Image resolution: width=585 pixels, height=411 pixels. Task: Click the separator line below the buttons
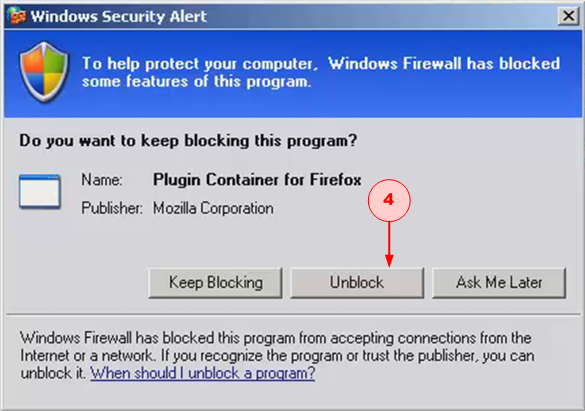[x=293, y=314]
